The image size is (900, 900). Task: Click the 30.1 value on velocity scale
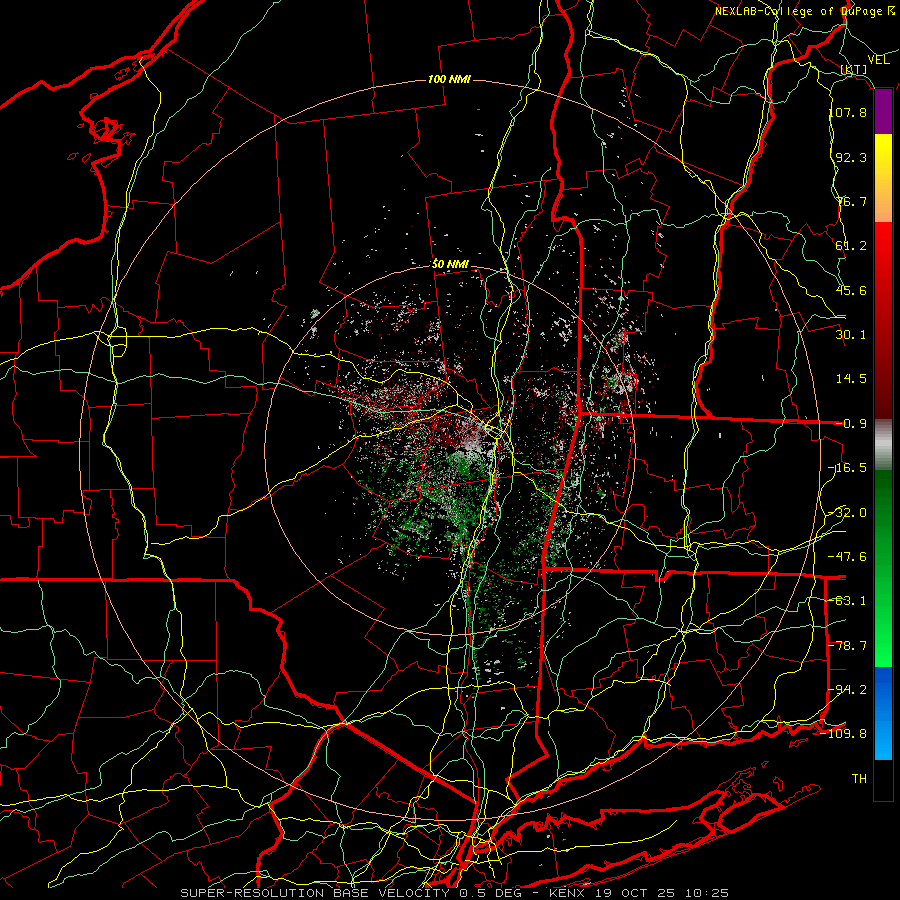pos(851,335)
